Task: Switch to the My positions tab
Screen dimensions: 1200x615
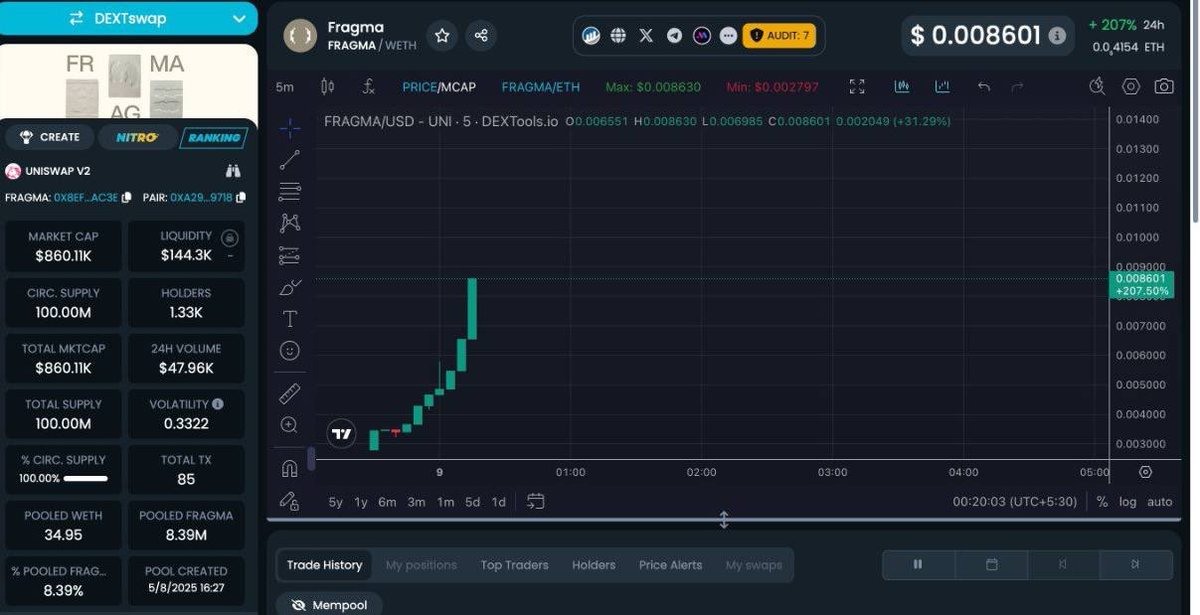Action: 421,565
